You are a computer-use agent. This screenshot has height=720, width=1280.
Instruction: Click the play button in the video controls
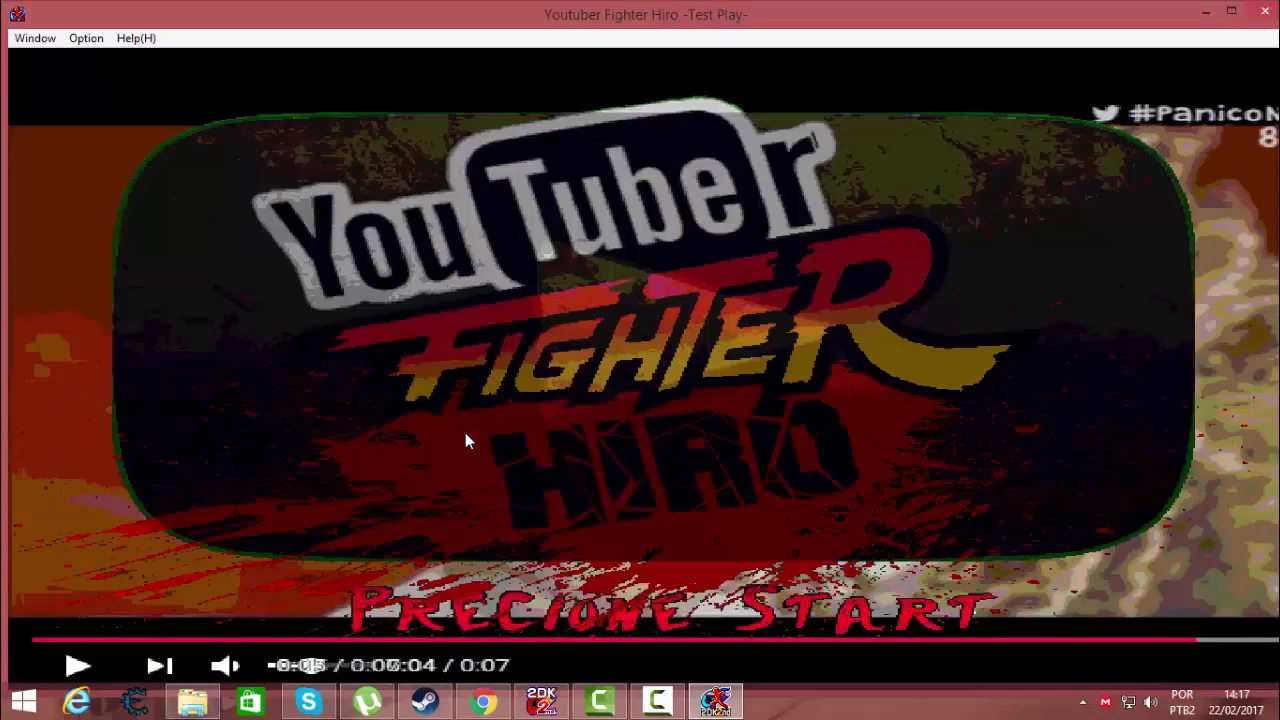(x=78, y=666)
